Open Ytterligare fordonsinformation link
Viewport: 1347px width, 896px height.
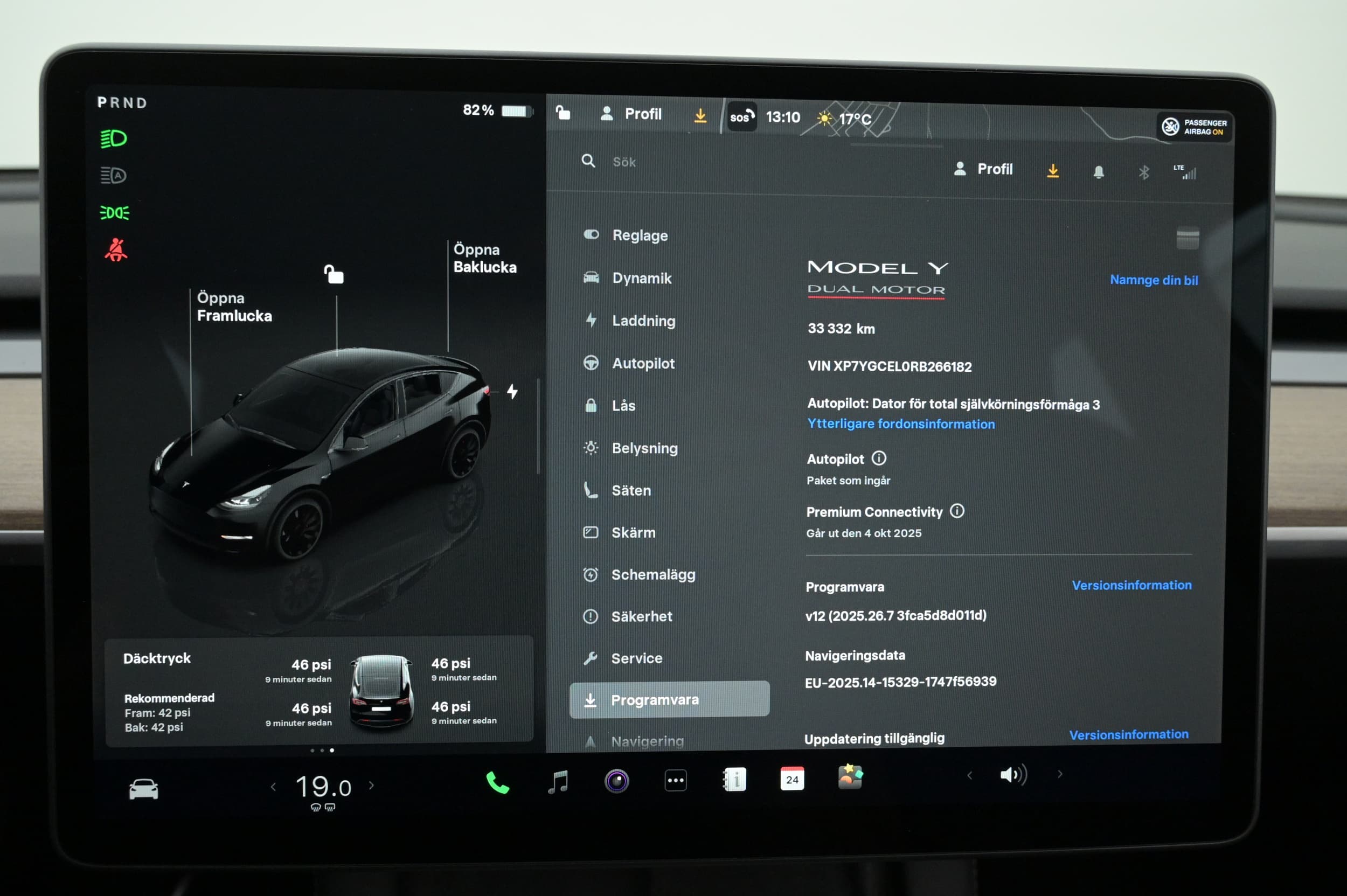click(901, 424)
